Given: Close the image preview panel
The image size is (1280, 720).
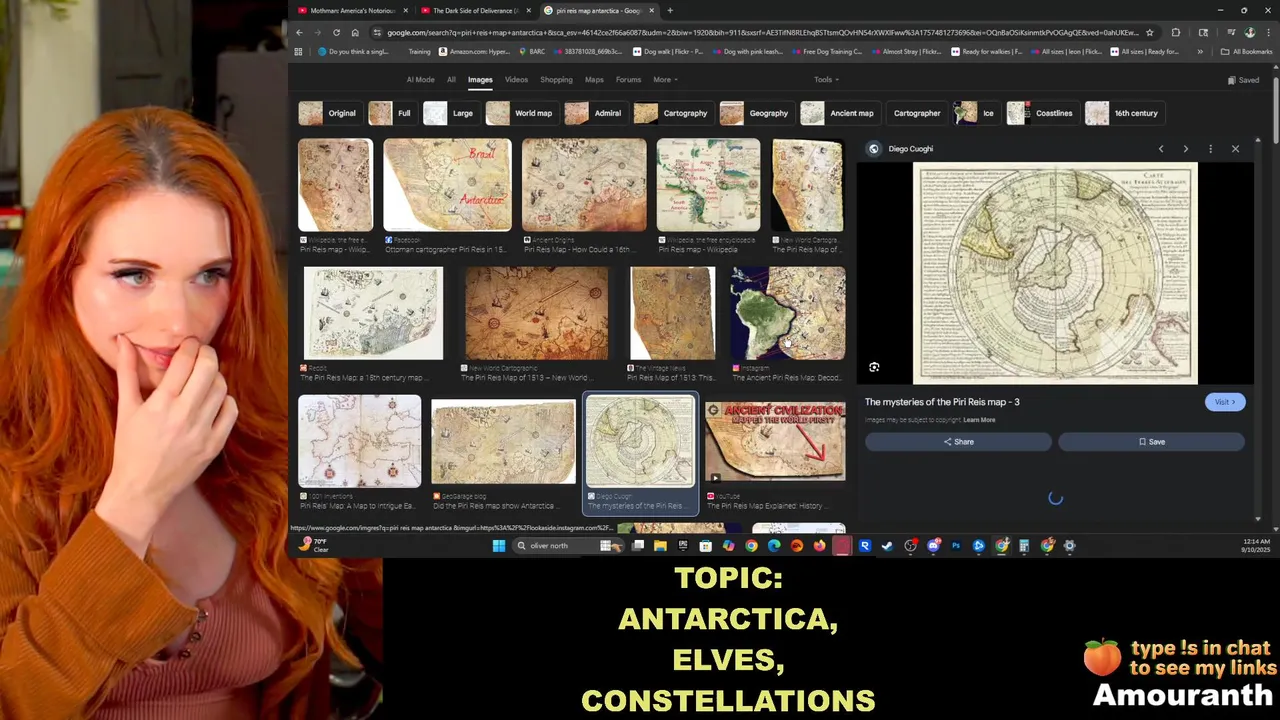Looking at the screenshot, I should click(1235, 149).
